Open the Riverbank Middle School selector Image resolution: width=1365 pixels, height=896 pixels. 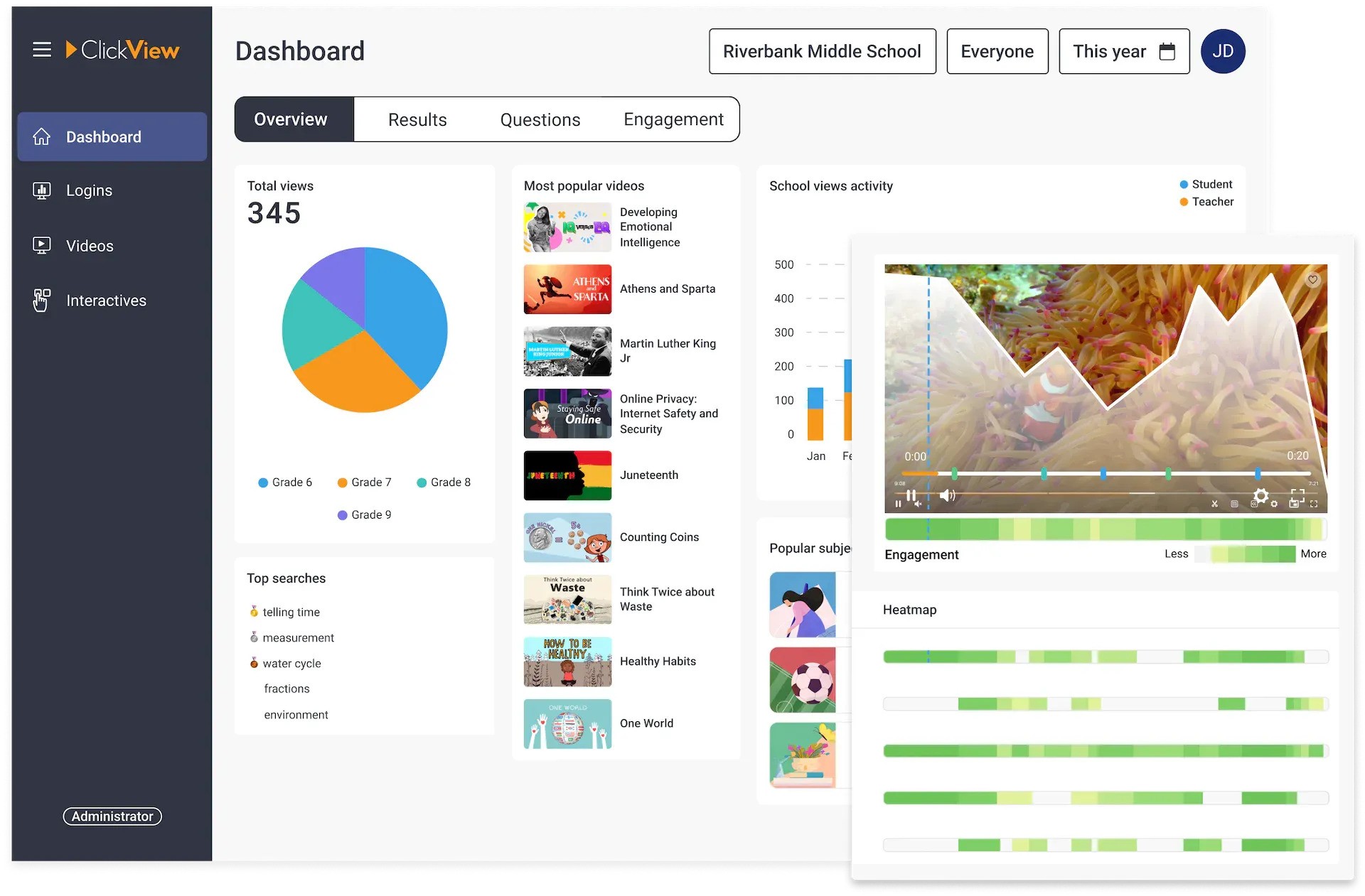(x=822, y=50)
